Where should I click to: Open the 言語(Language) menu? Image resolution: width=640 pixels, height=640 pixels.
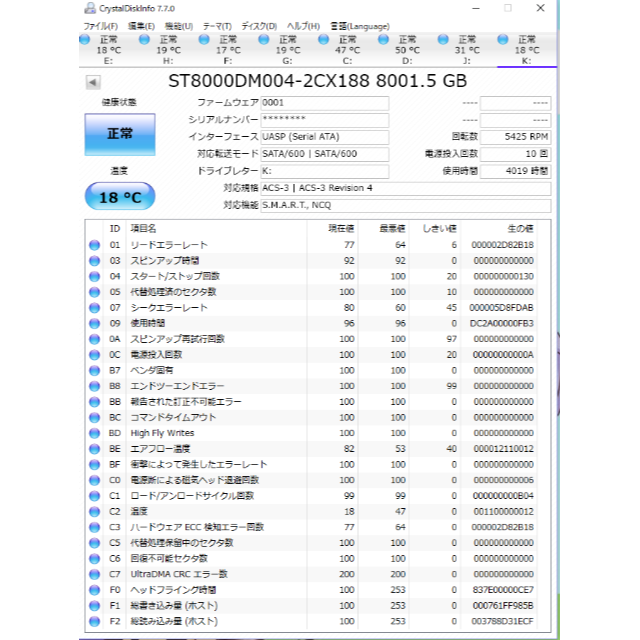(360, 27)
